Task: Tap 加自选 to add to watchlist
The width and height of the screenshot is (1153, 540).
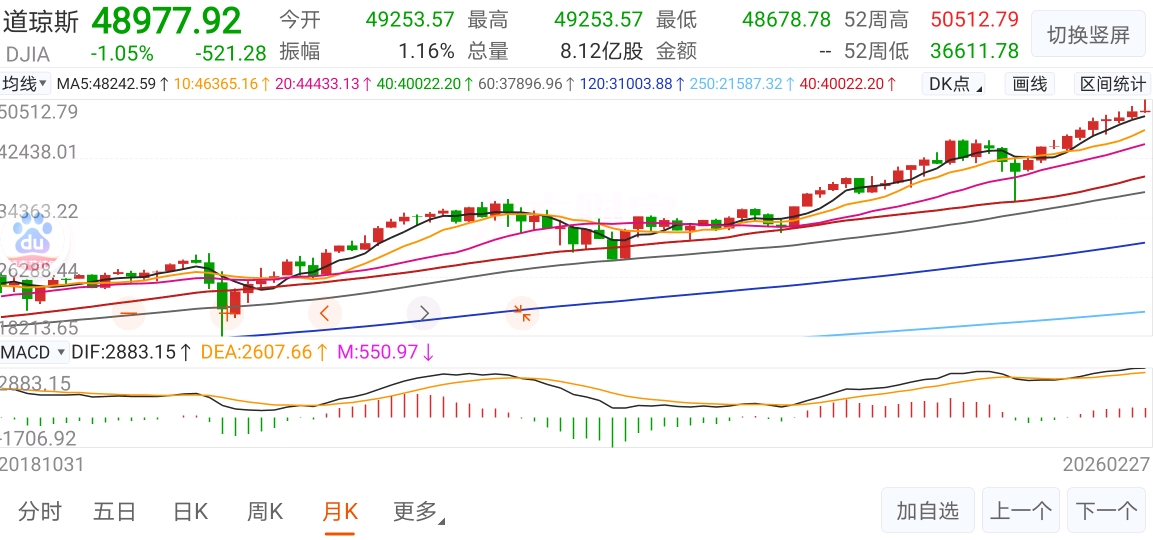Action: point(928,511)
